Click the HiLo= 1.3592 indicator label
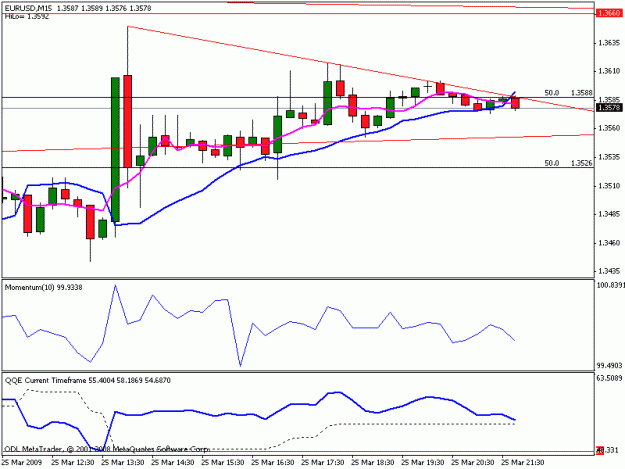 tap(27, 17)
